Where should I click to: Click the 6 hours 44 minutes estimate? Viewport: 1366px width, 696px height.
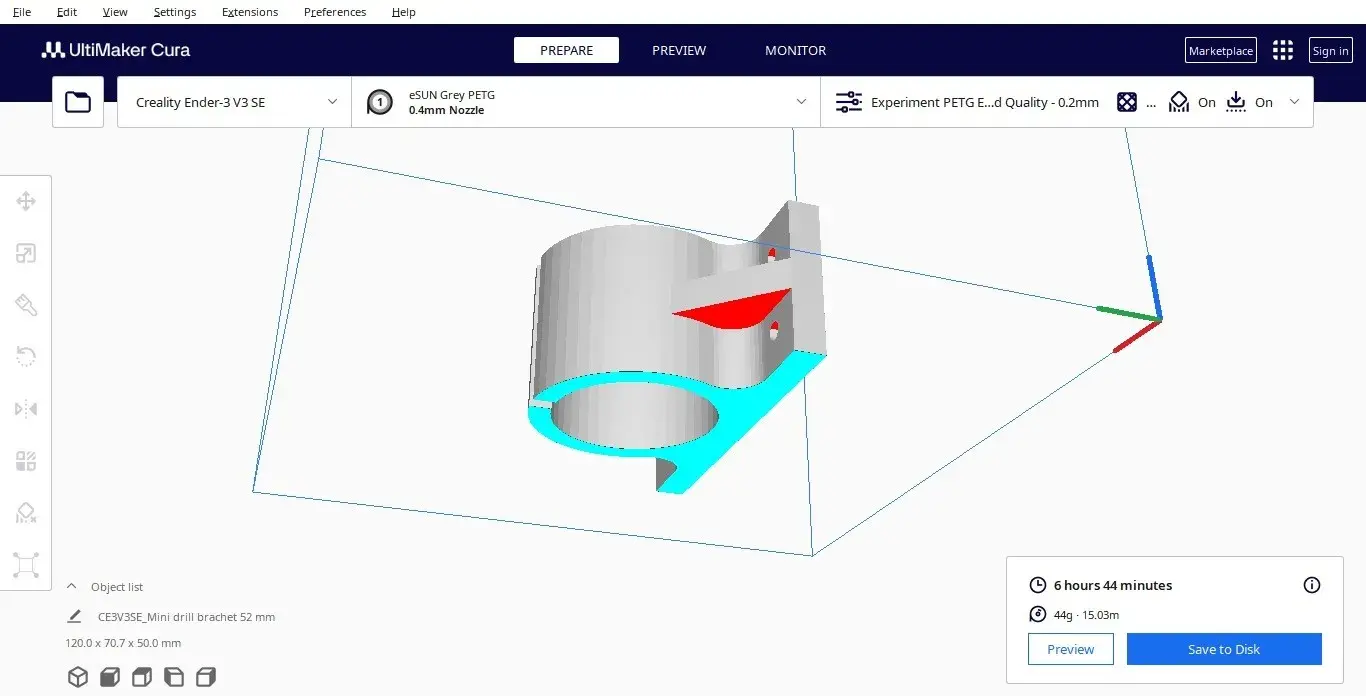point(1113,585)
